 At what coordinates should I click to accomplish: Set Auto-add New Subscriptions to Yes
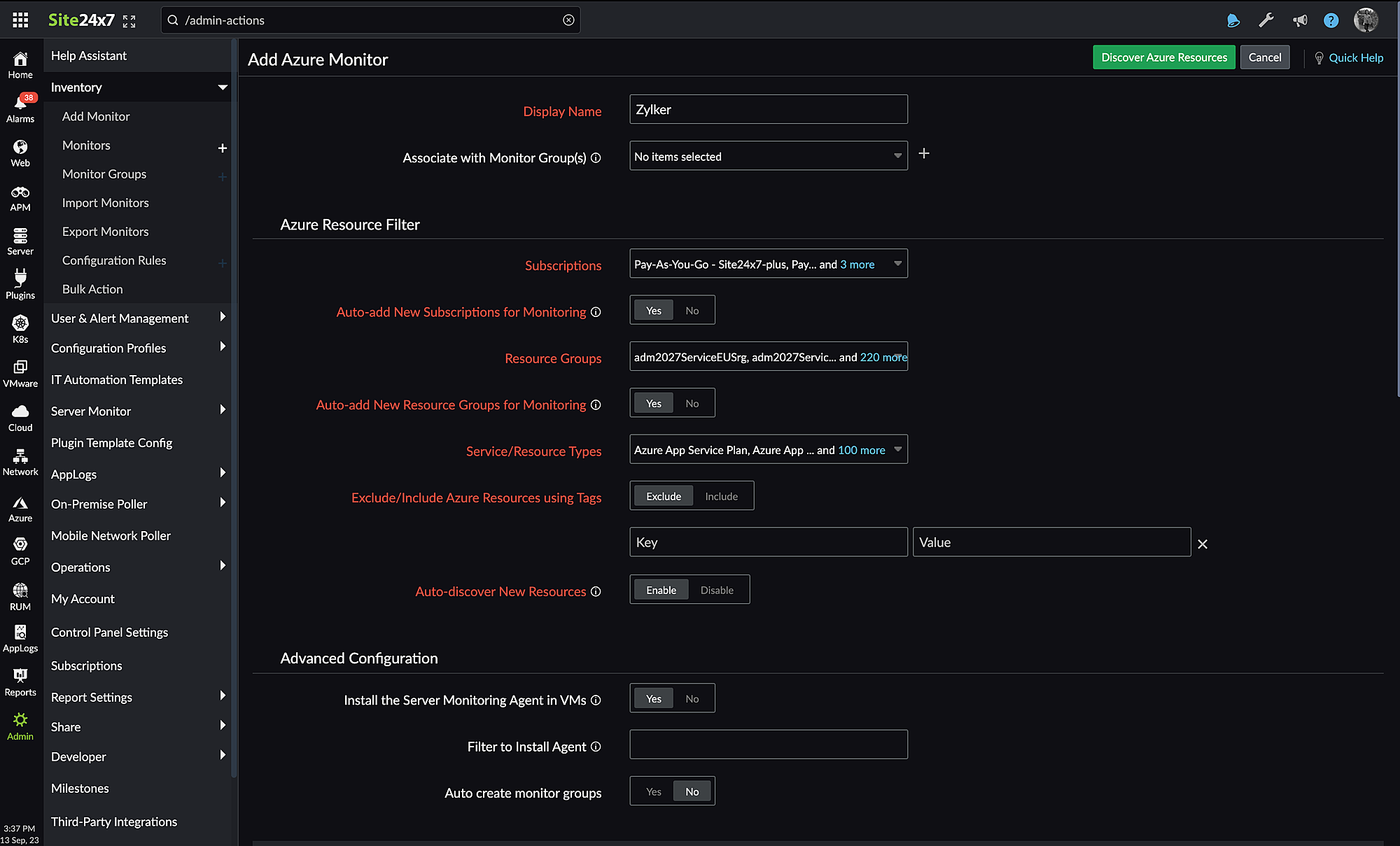click(x=654, y=311)
